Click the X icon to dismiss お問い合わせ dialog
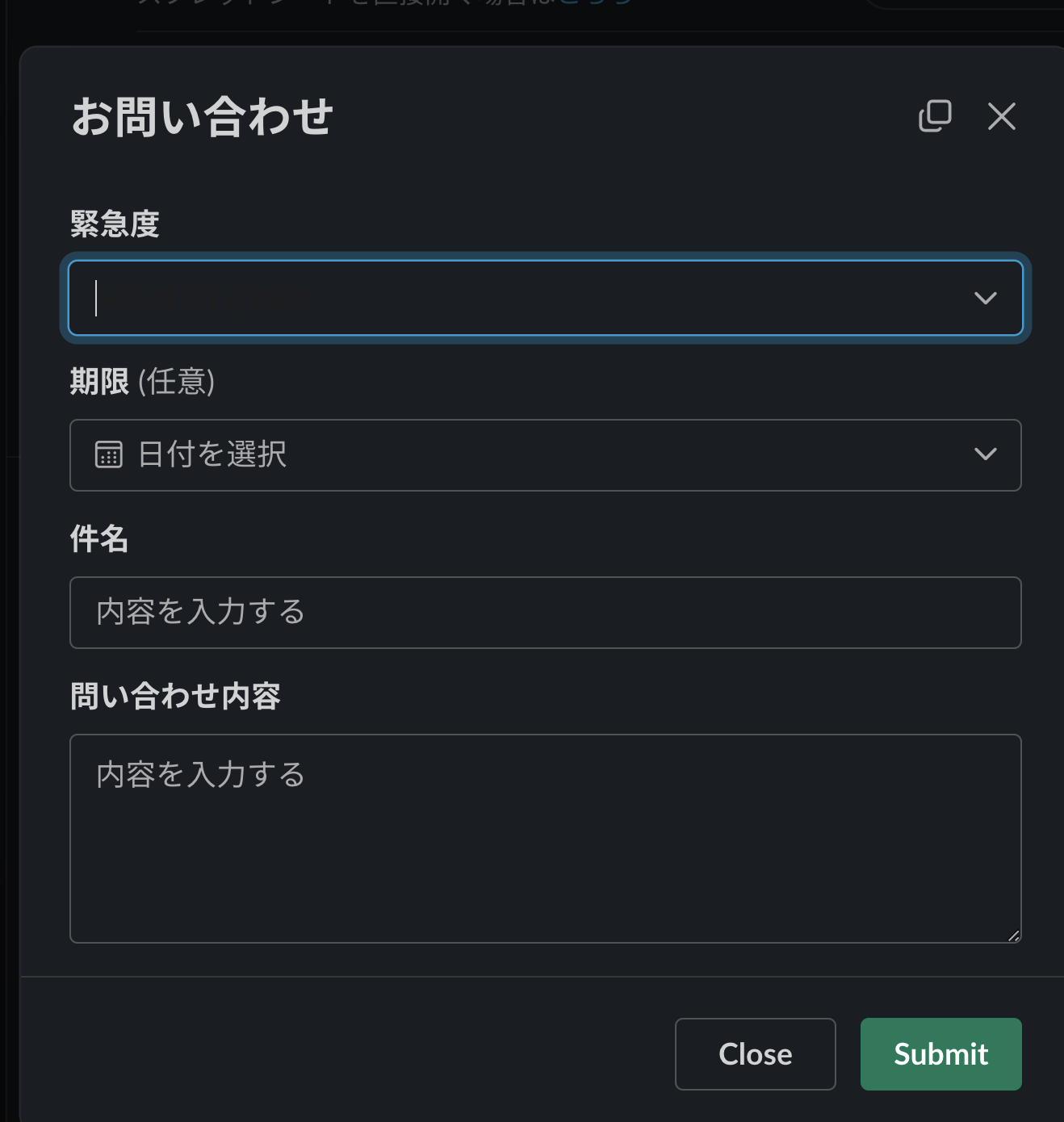 click(1001, 117)
